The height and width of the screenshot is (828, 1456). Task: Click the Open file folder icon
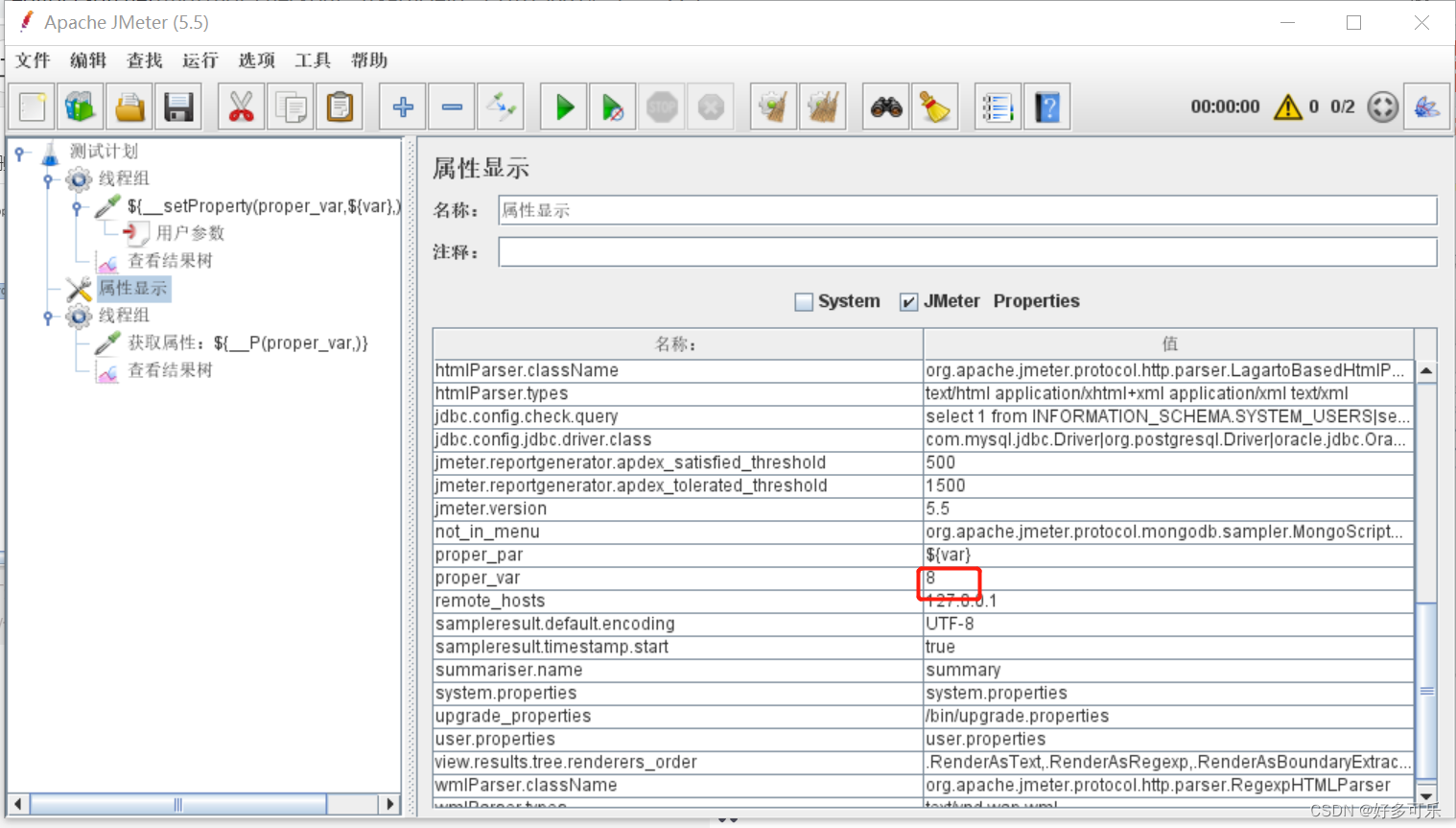tap(129, 106)
